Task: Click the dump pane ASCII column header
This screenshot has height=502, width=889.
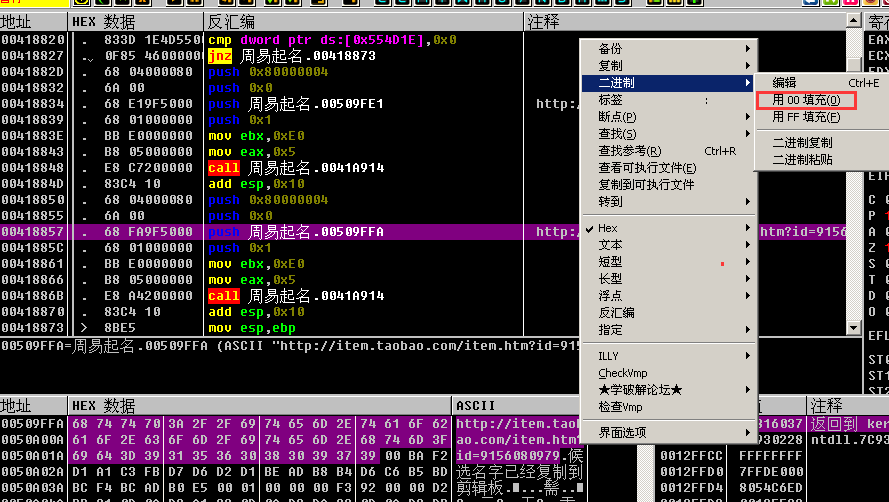Action: 516,406
